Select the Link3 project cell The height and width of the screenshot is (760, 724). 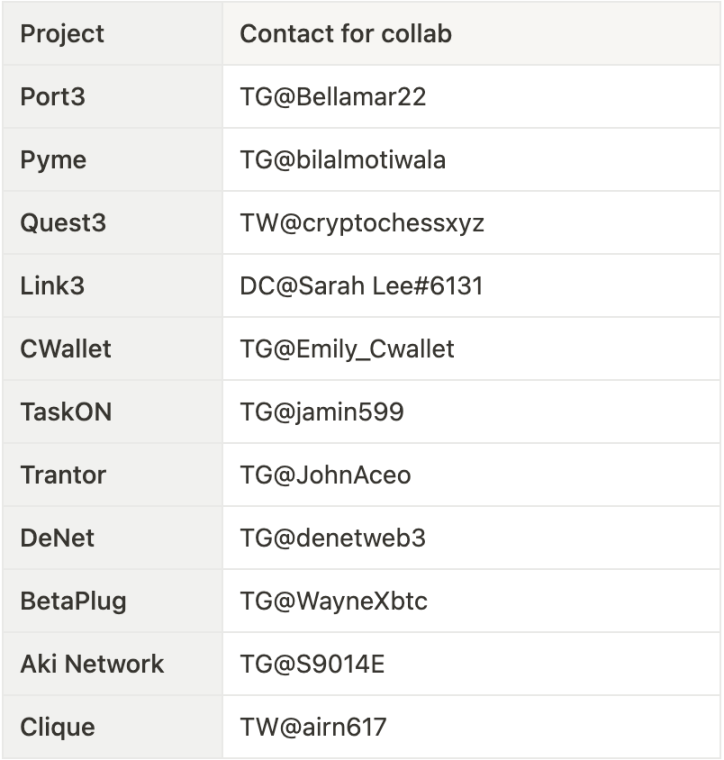coord(52,286)
